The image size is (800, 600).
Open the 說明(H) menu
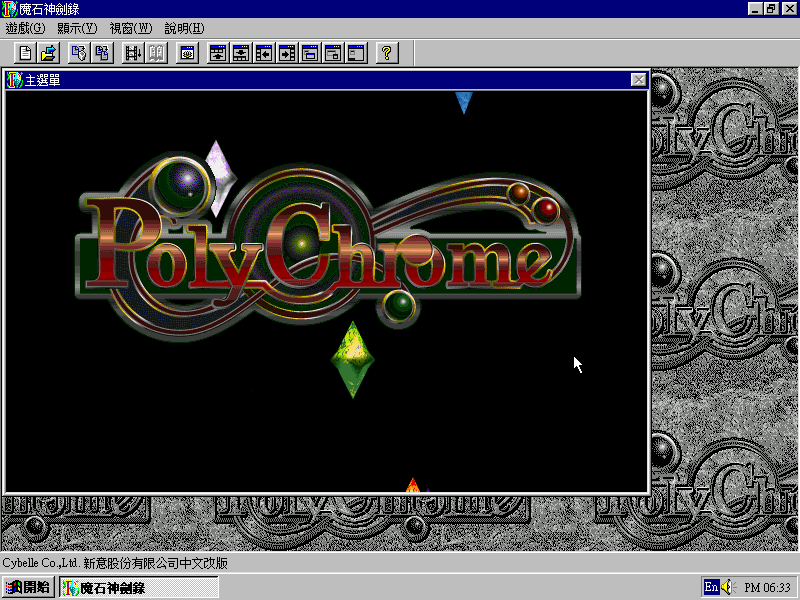pyautogui.click(x=184, y=29)
